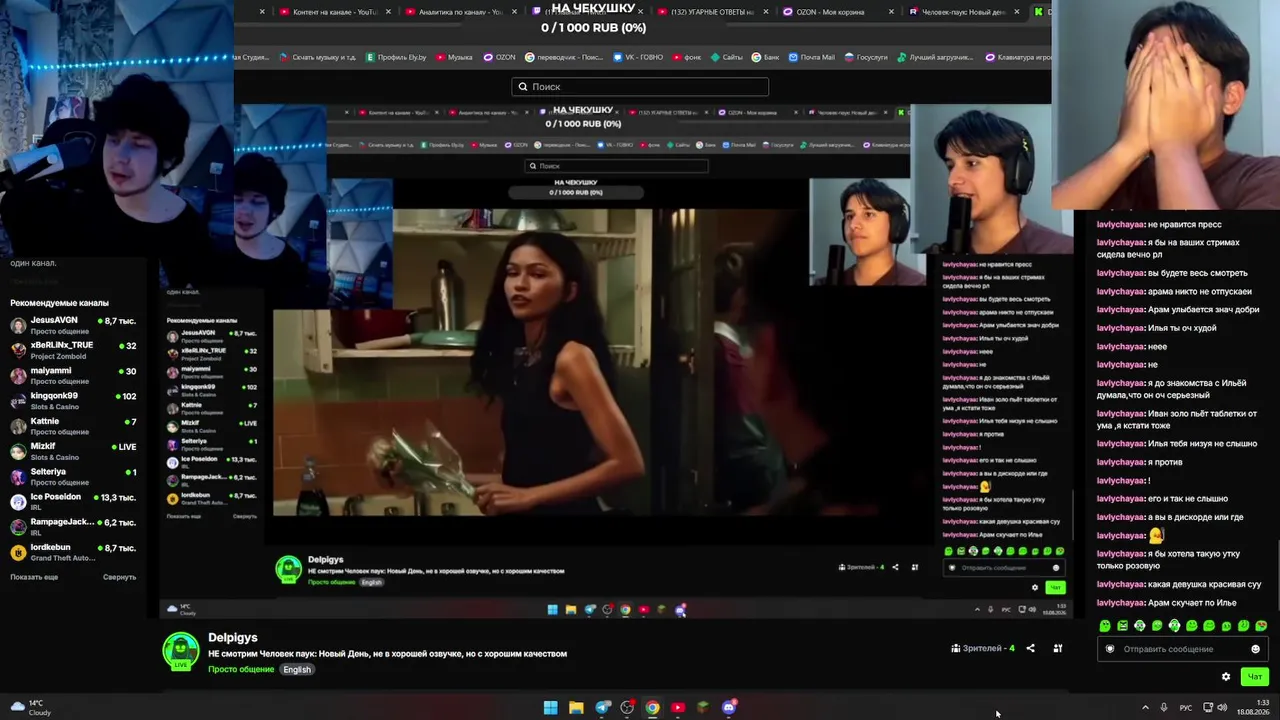This screenshot has height=720, width=1280.
Task: Close the OZON - Моя корзина tab
Action: point(891,12)
